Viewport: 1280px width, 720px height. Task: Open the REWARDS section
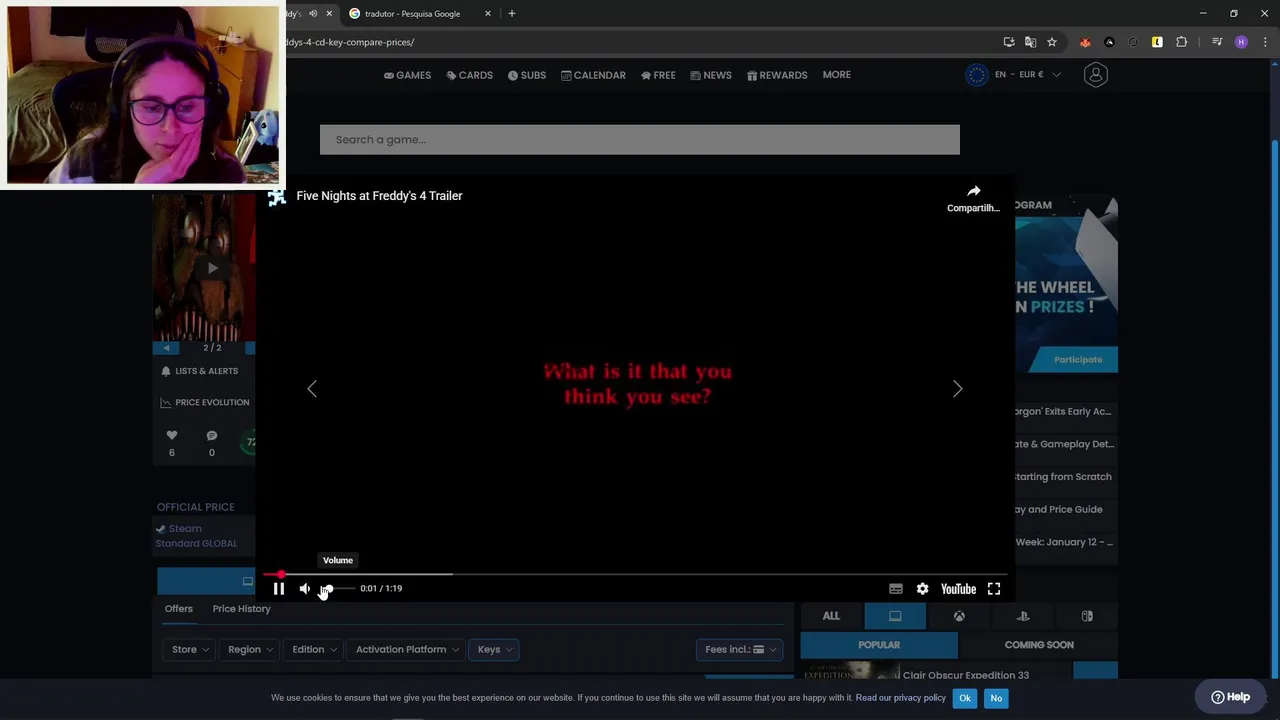[777, 75]
